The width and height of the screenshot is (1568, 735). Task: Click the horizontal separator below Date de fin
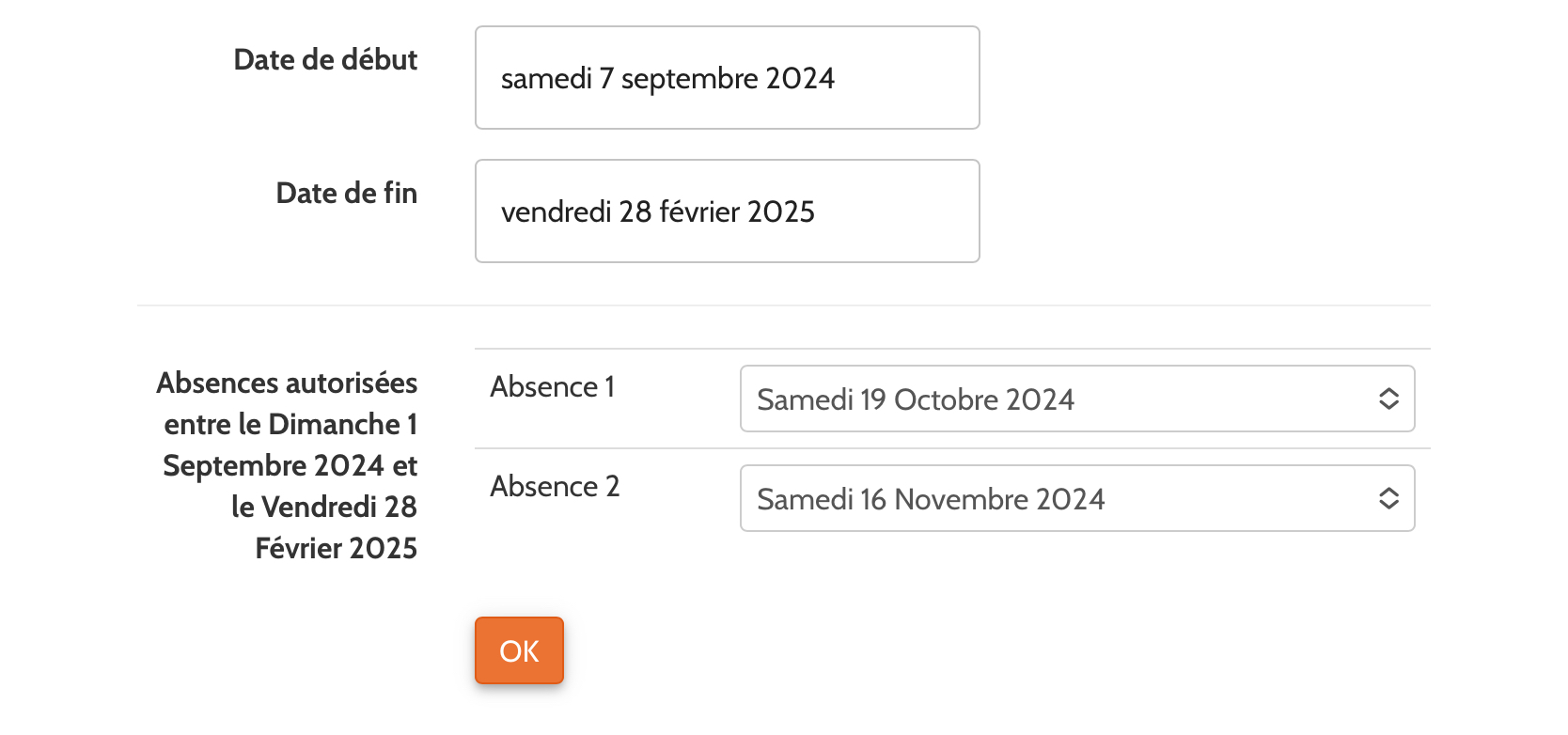pyautogui.click(x=783, y=305)
